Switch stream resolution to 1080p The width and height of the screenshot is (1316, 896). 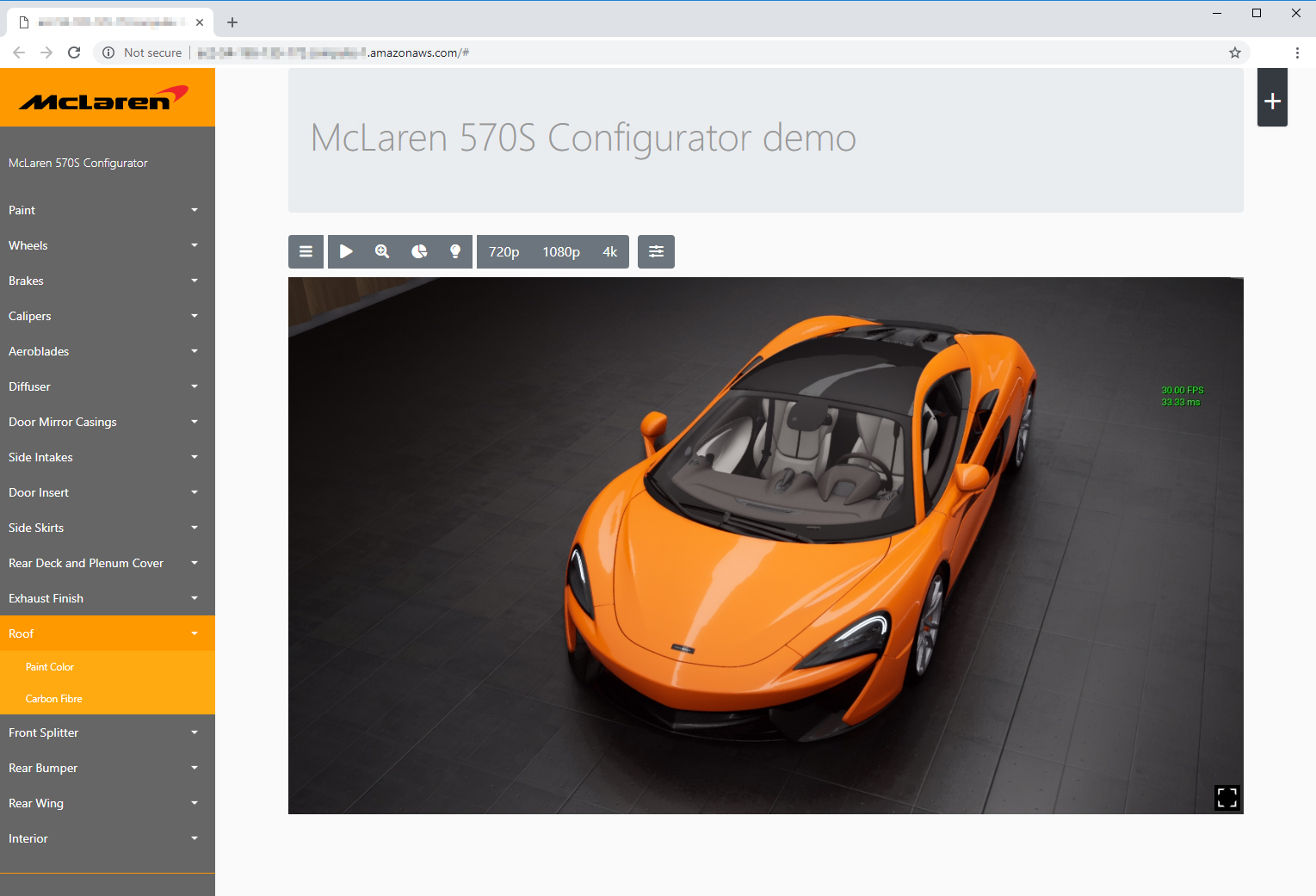click(x=561, y=252)
